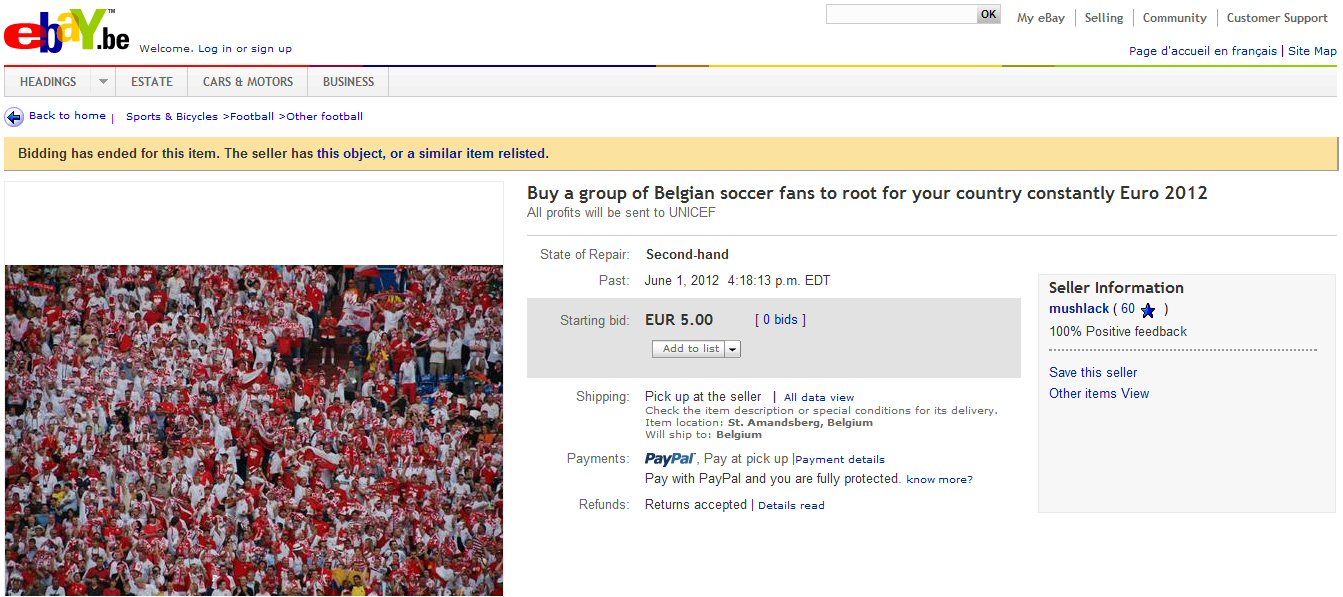Click the search OK button

click(988, 14)
